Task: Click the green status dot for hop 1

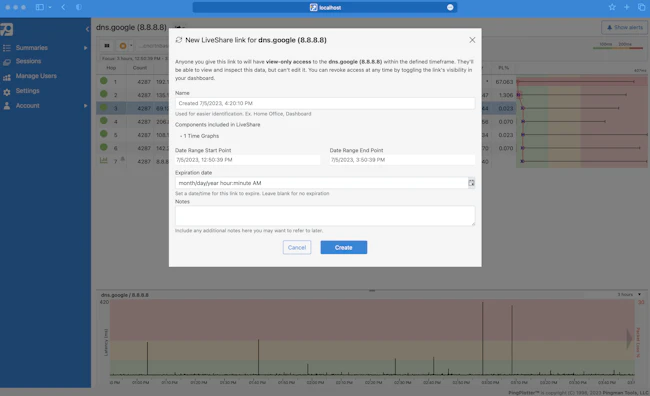Action: click(x=104, y=81)
